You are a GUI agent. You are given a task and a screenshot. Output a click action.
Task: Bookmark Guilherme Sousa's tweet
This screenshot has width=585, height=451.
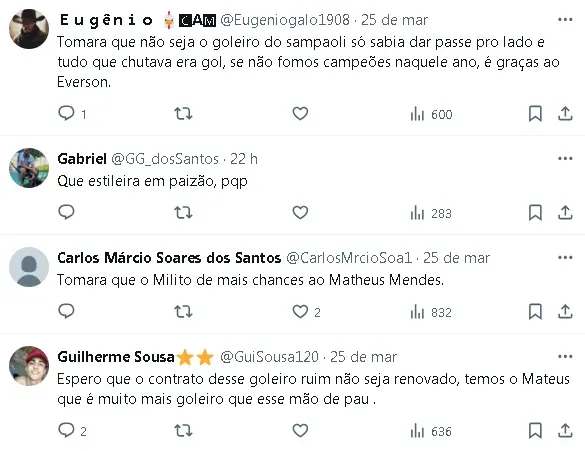tap(535, 430)
